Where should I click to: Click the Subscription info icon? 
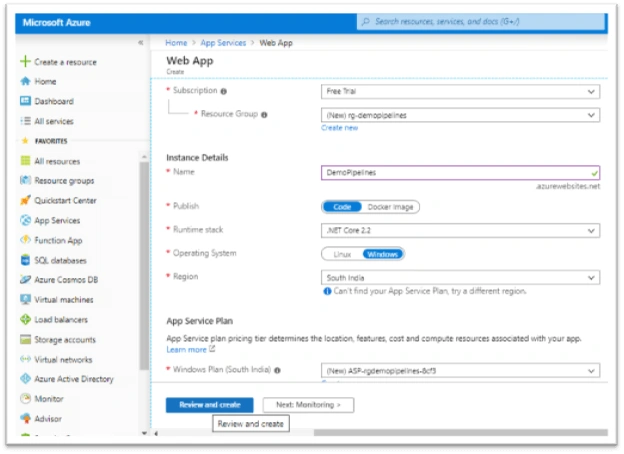(x=224, y=92)
